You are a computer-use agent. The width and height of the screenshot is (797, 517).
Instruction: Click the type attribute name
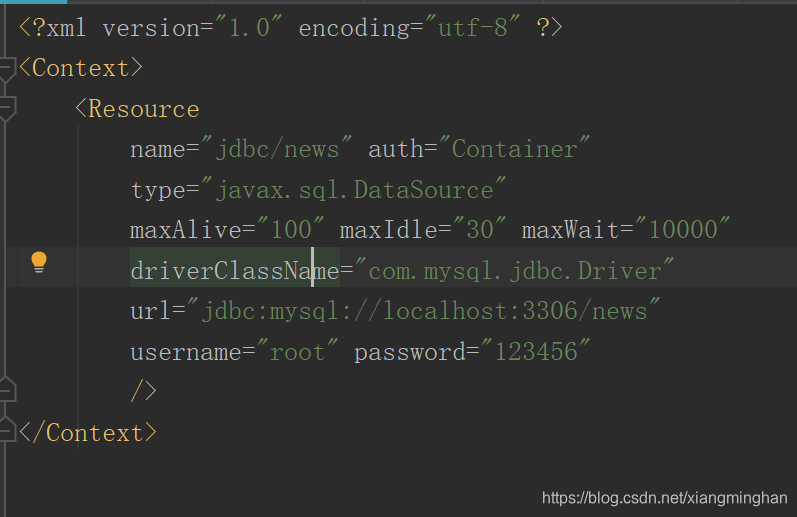(x=158, y=190)
